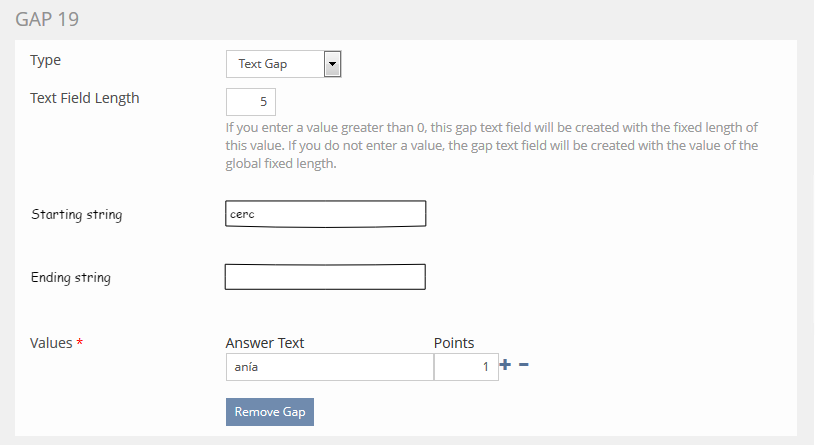Click the red required asterisk beside Values
The height and width of the screenshot is (445, 815).
(x=80, y=343)
